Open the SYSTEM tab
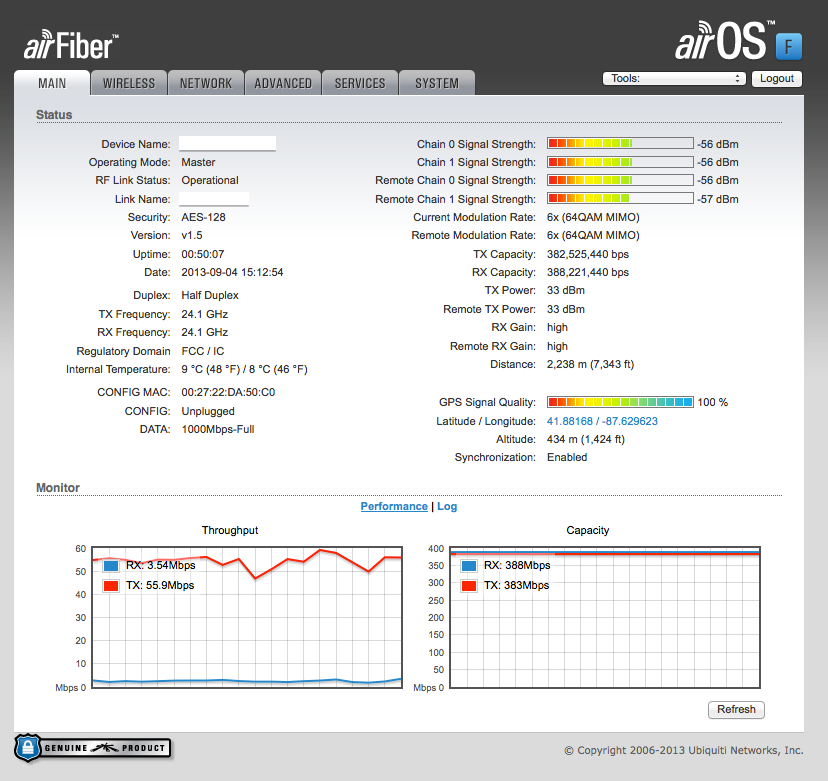This screenshot has height=781, width=828. (x=437, y=84)
